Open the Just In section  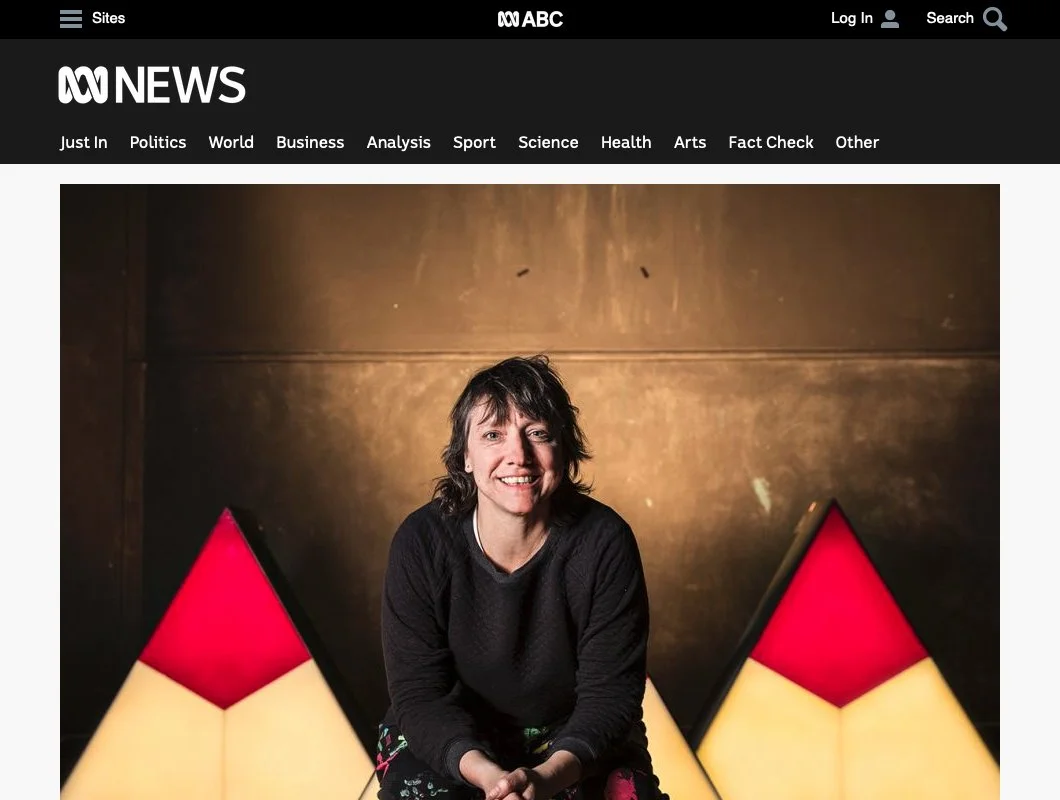click(x=84, y=142)
